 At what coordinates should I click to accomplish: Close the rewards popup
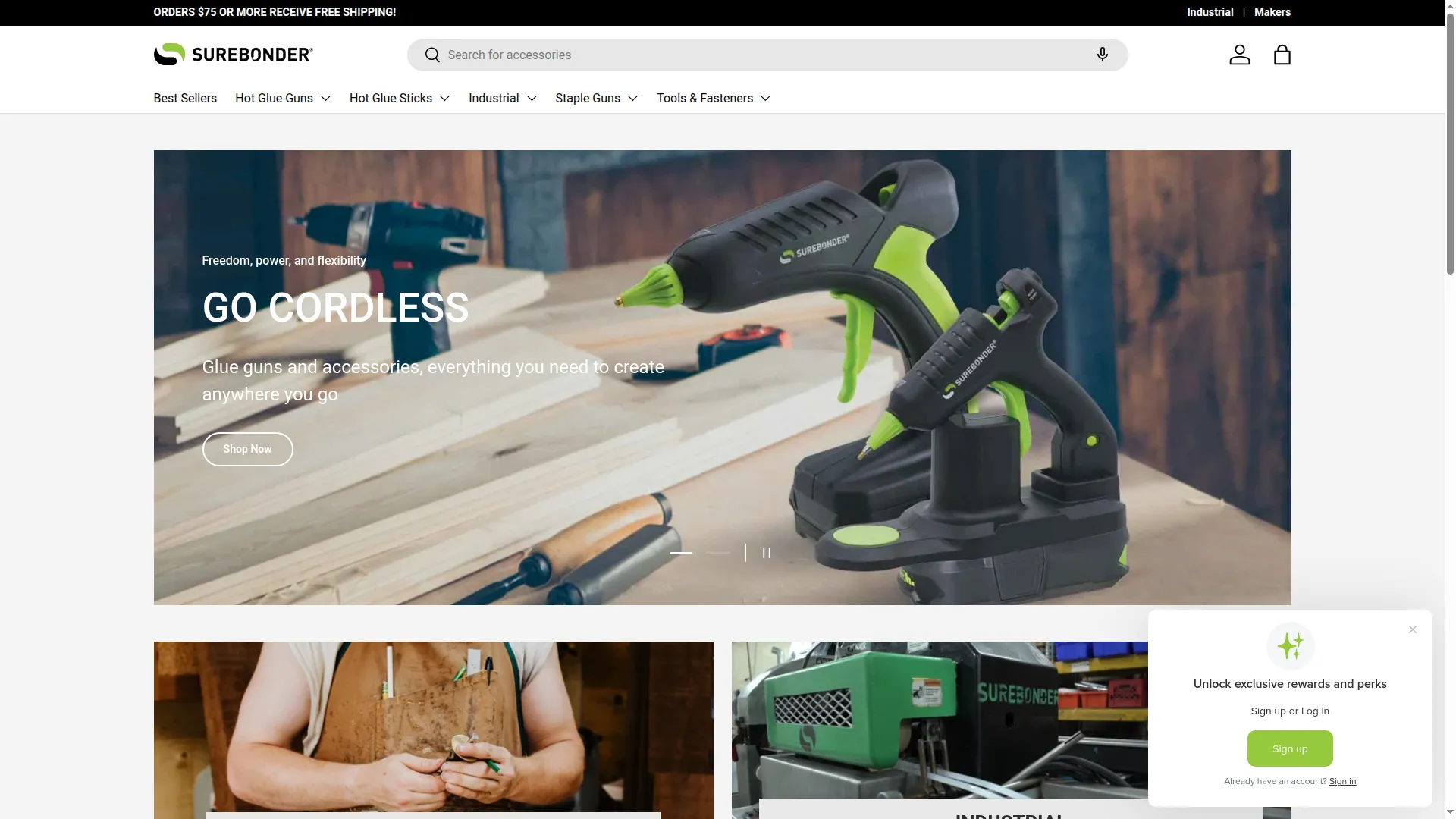(x=1413, y=629)
